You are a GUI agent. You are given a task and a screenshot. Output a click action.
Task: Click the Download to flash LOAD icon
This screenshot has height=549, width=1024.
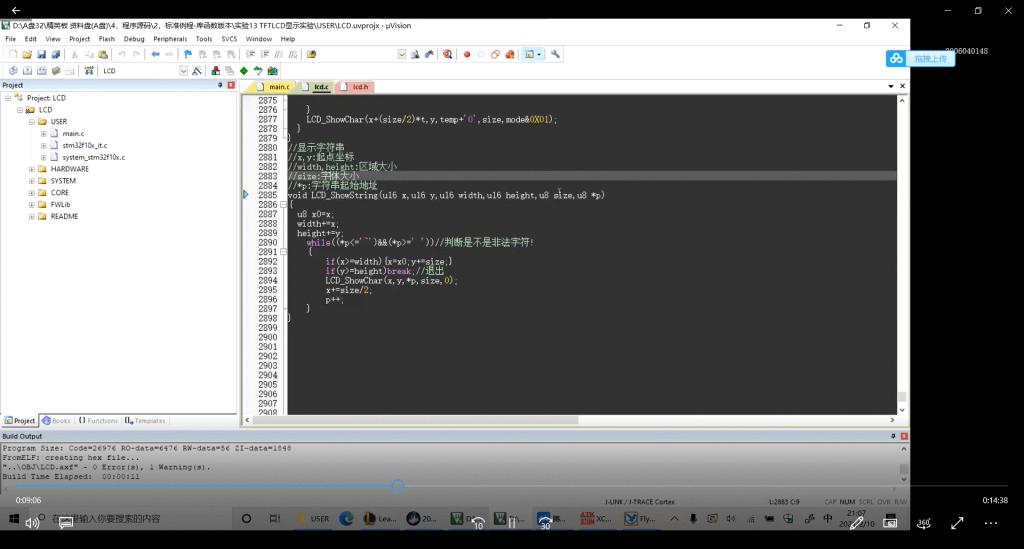click(86, 71)
